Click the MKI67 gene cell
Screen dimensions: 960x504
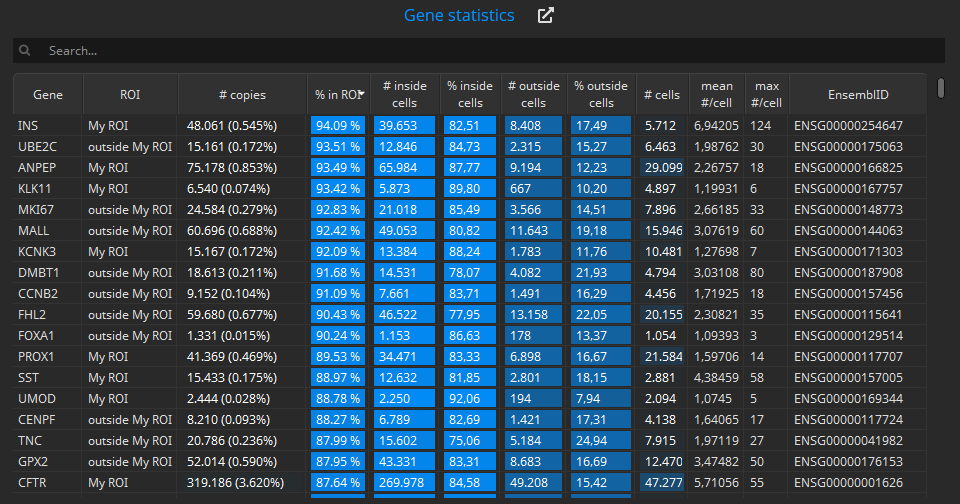(x=36, y=209)
